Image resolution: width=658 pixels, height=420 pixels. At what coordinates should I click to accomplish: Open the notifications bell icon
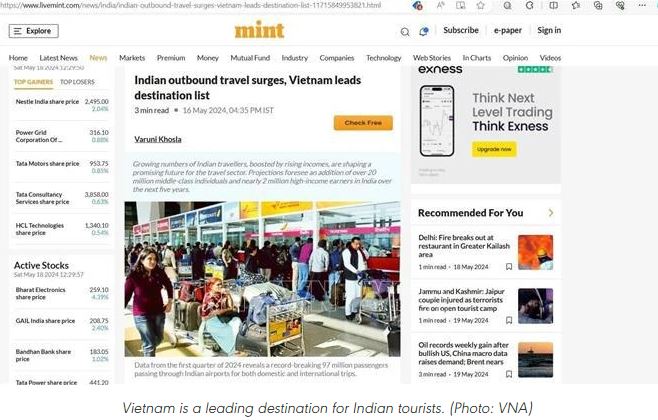click(x=424, y=31)
